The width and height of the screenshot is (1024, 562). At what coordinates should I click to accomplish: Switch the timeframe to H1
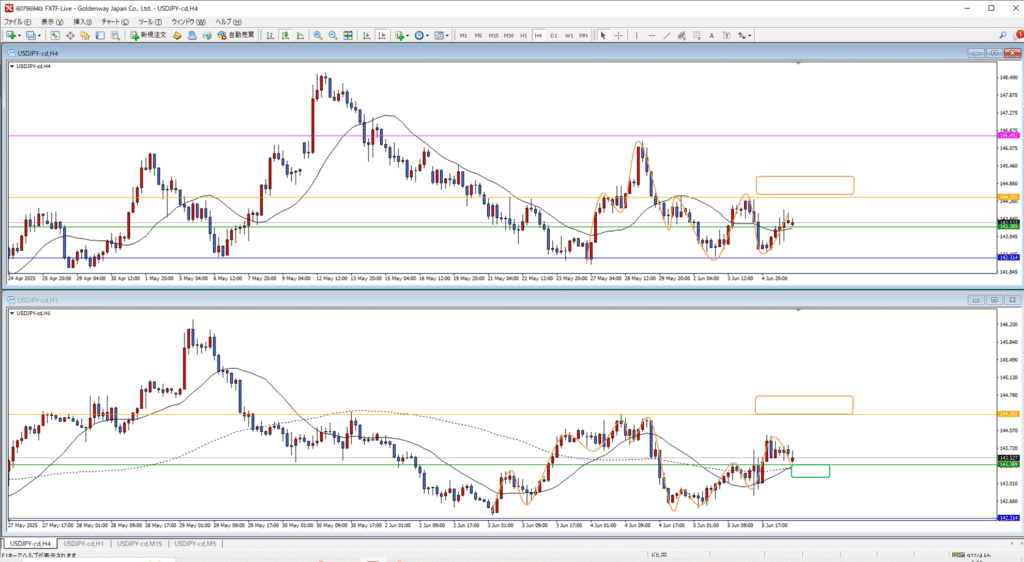(523, 35)
